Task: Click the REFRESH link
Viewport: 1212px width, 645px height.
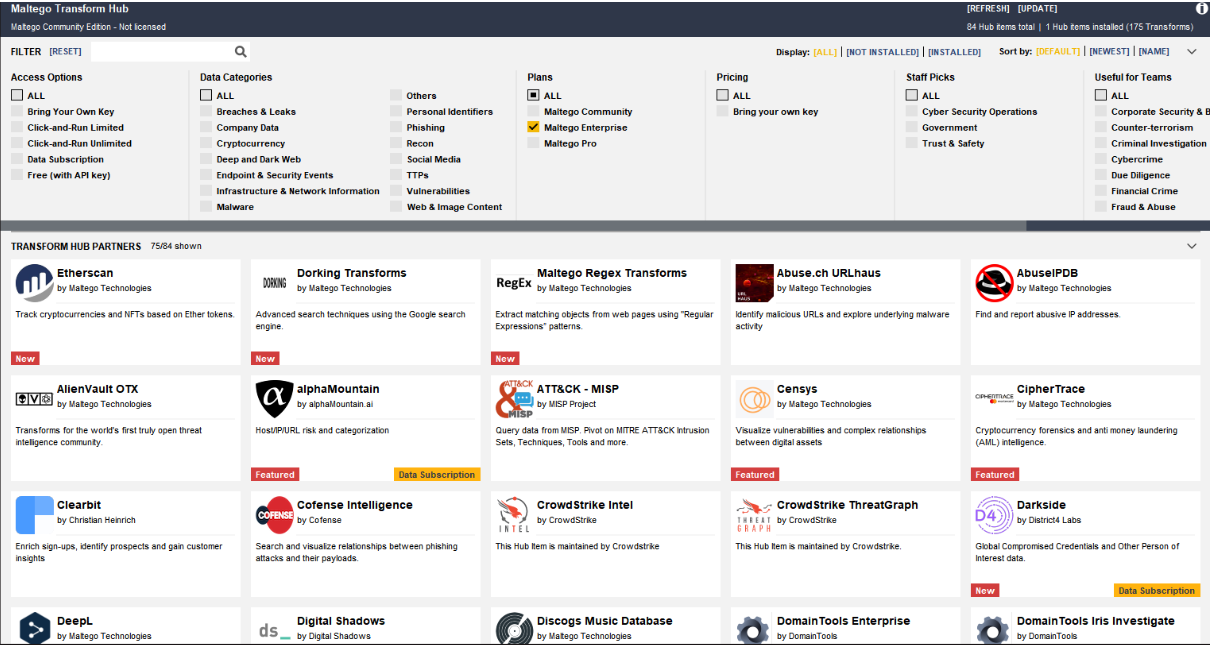Action: click(x=988, y=9)
